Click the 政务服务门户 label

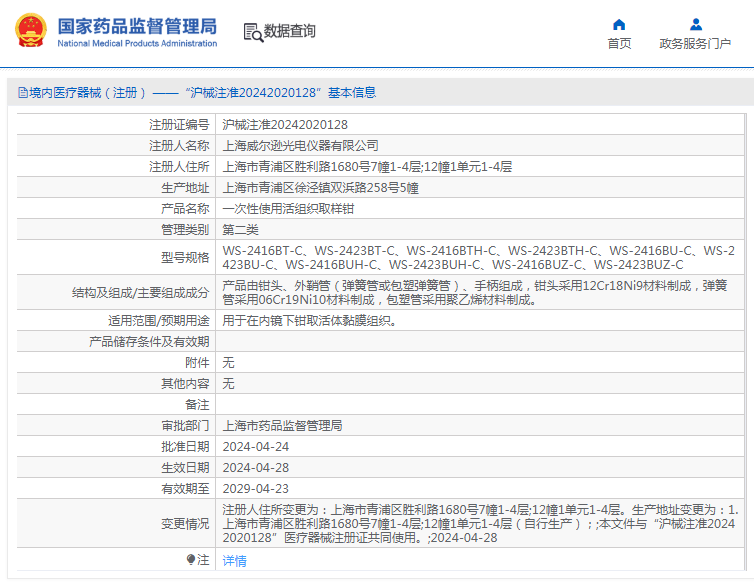coord(695,44)
